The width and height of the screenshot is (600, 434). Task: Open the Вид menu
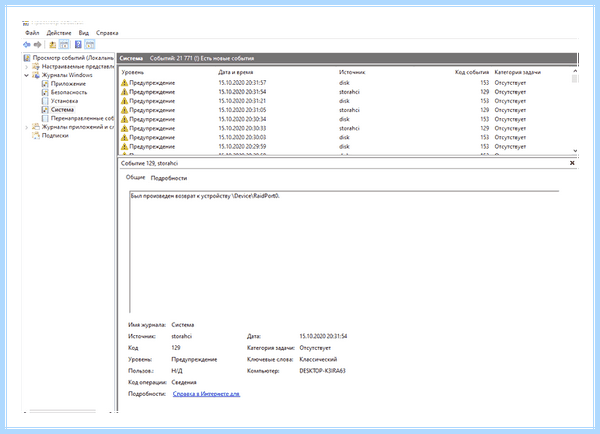click(84, 33)
